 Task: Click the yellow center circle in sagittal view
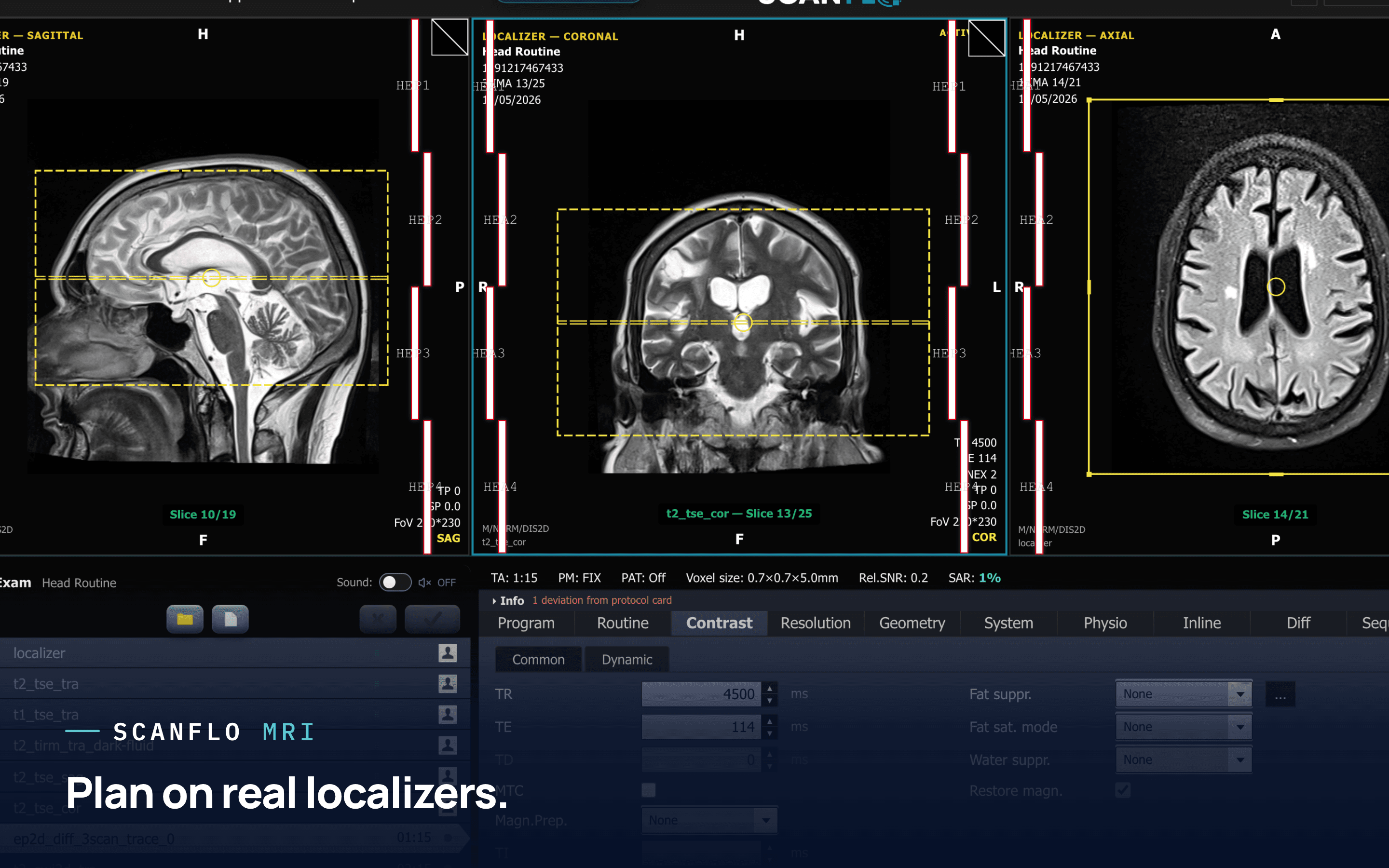pos(212,278)
